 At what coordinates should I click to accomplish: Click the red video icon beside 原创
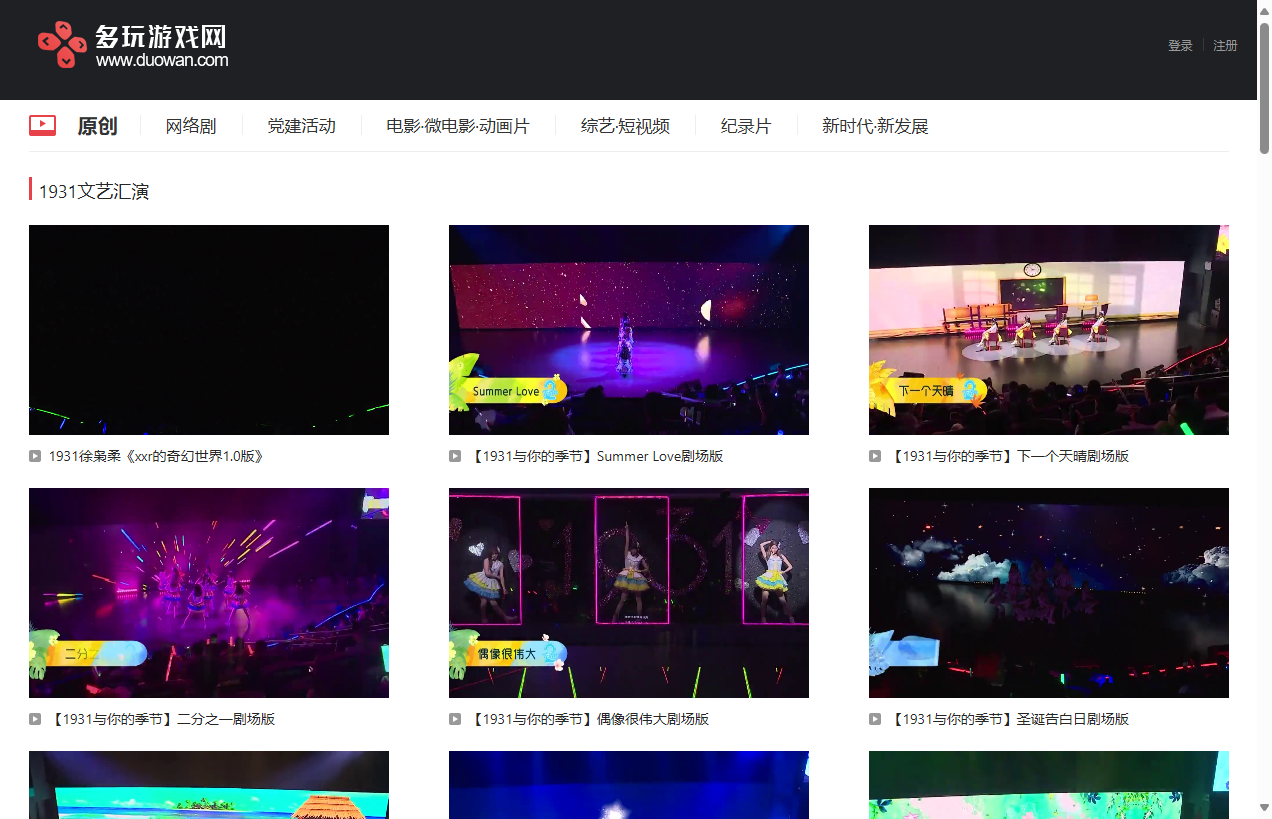43,125
